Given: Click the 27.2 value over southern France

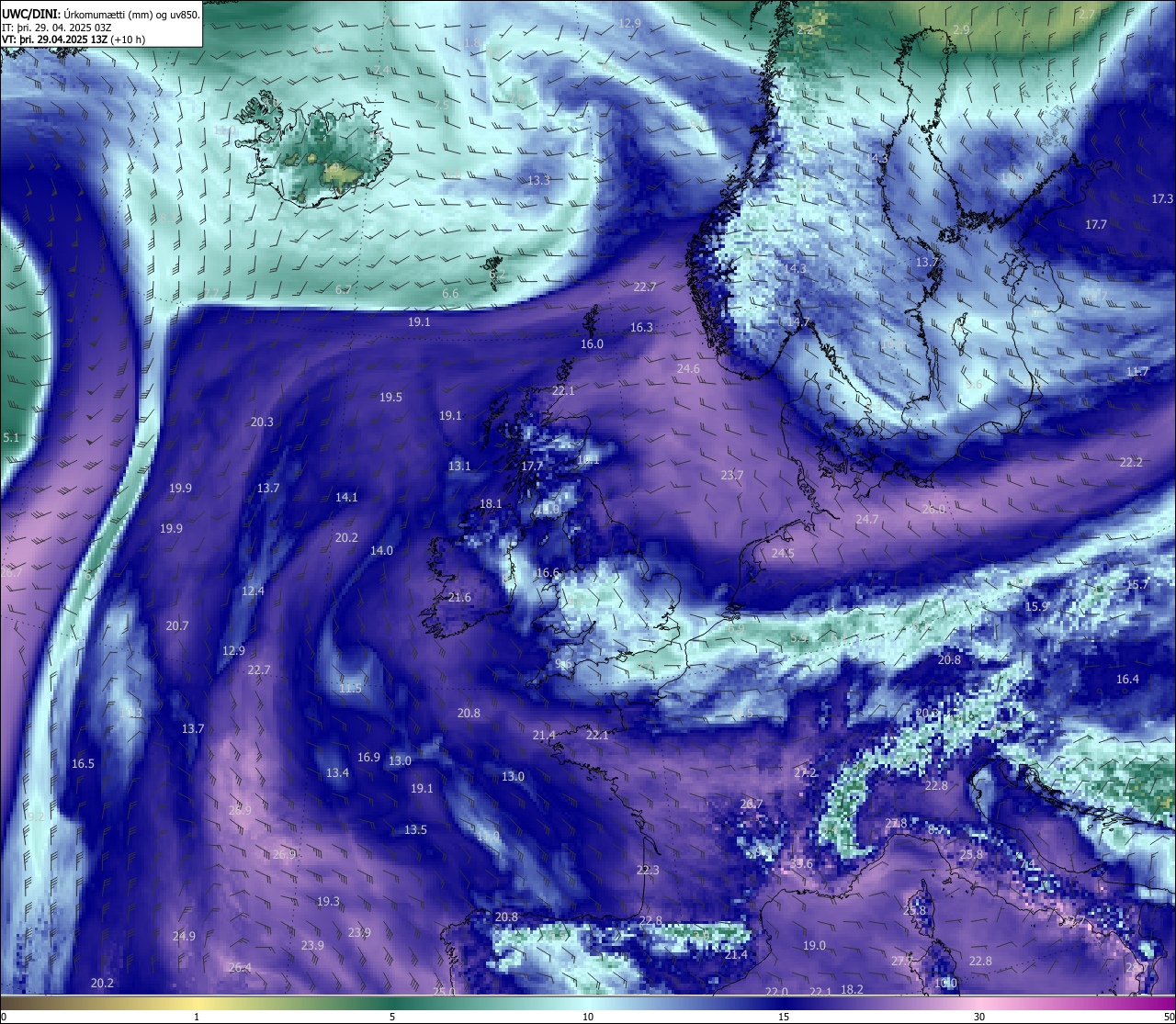Looking at the screenshot, I should pos(805,773).
